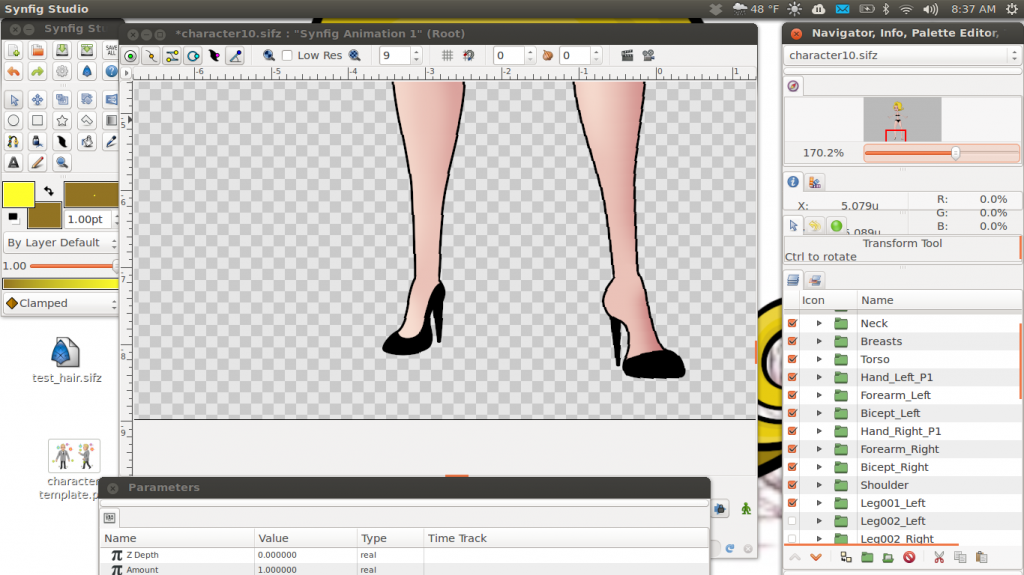The height and width of the screenshot is (575, 1024).
Task: Create a new document in the toolbox
Action: click(14, 51)
